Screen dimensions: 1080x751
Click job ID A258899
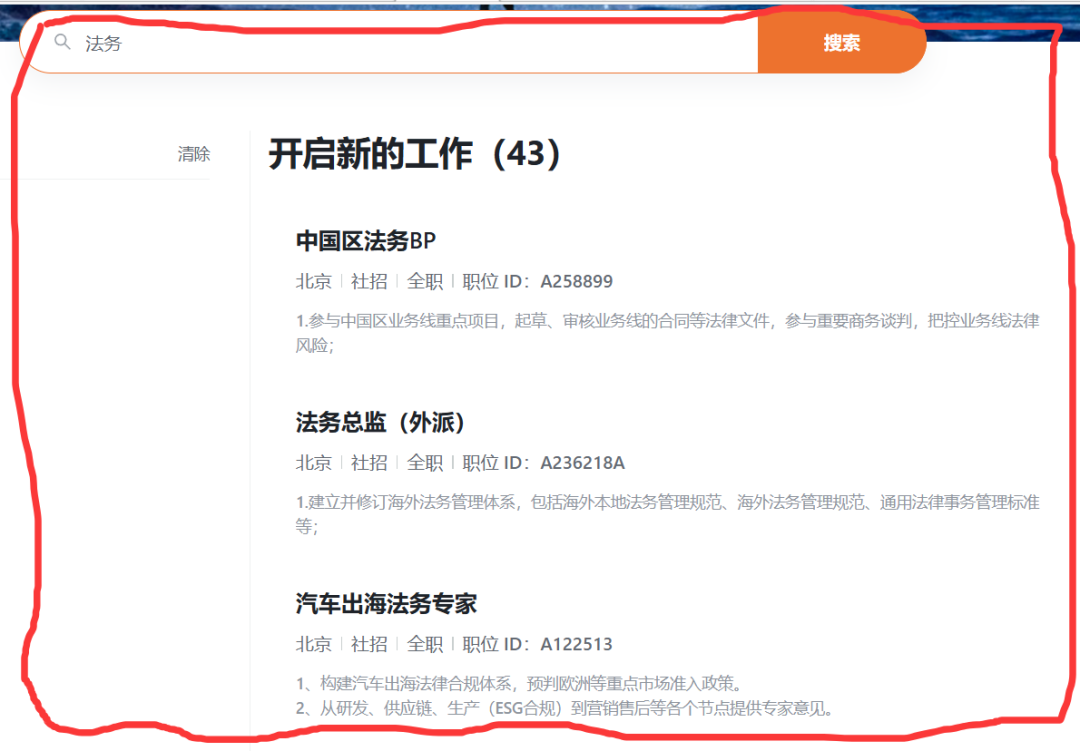click(576, 282)
